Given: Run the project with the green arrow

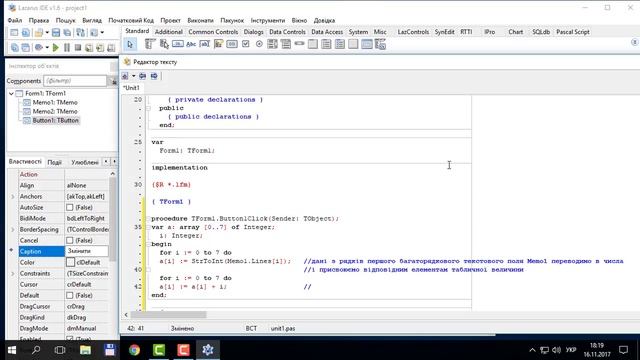Looking at the screenshot, I should click(56, 47).
